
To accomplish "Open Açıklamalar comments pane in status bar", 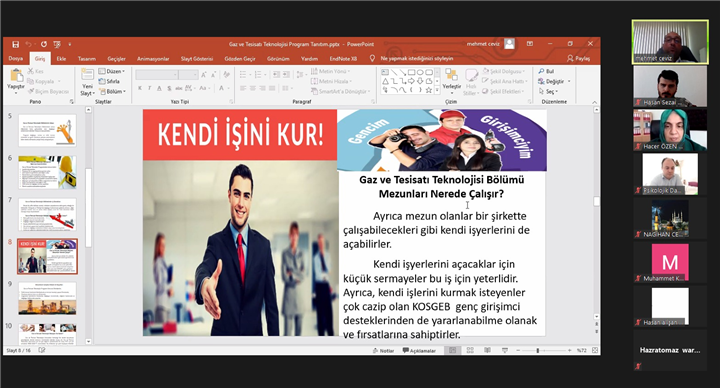I will tap(419, 350).
